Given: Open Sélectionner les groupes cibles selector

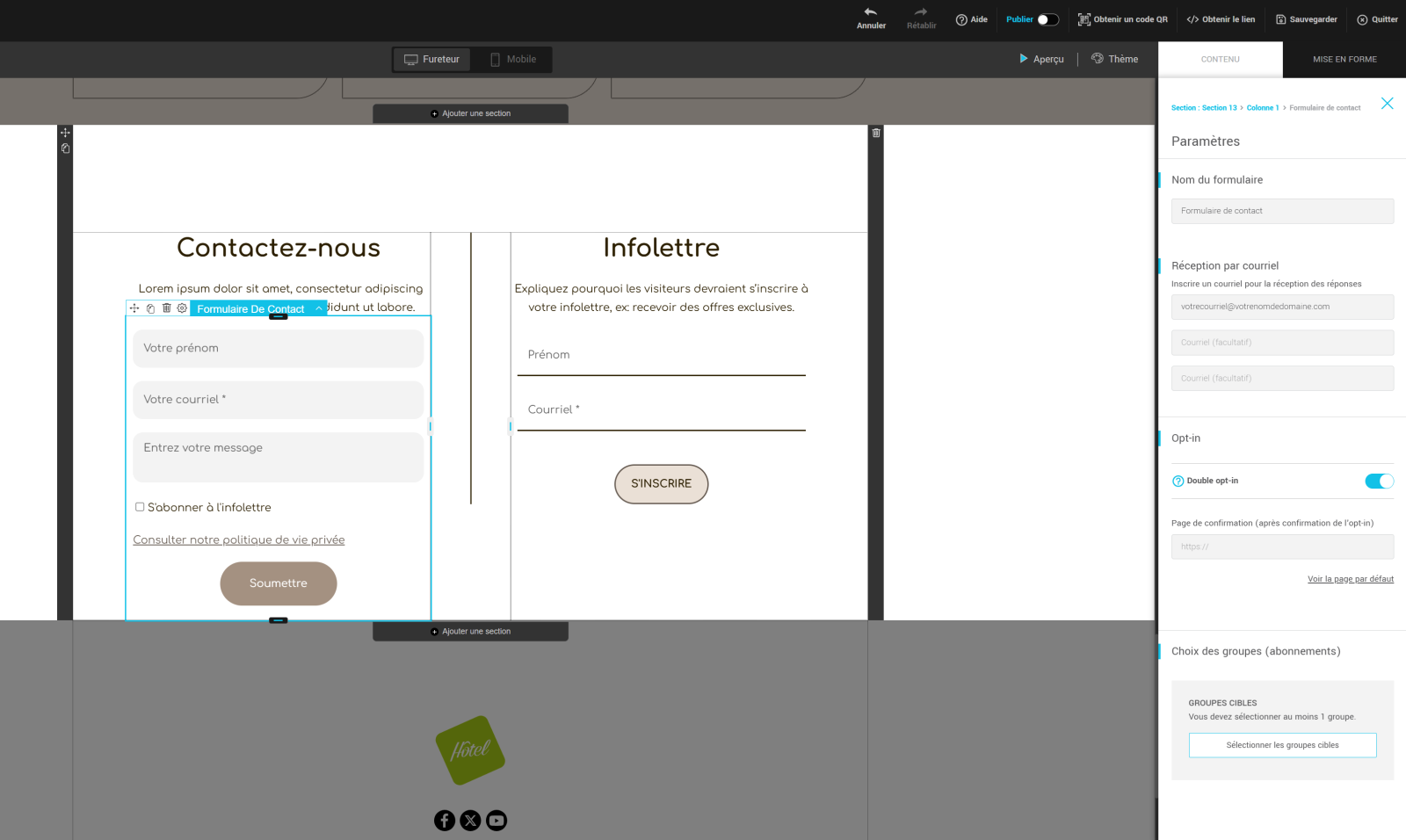Looking at the screenshot, I should click(1282, 745).
